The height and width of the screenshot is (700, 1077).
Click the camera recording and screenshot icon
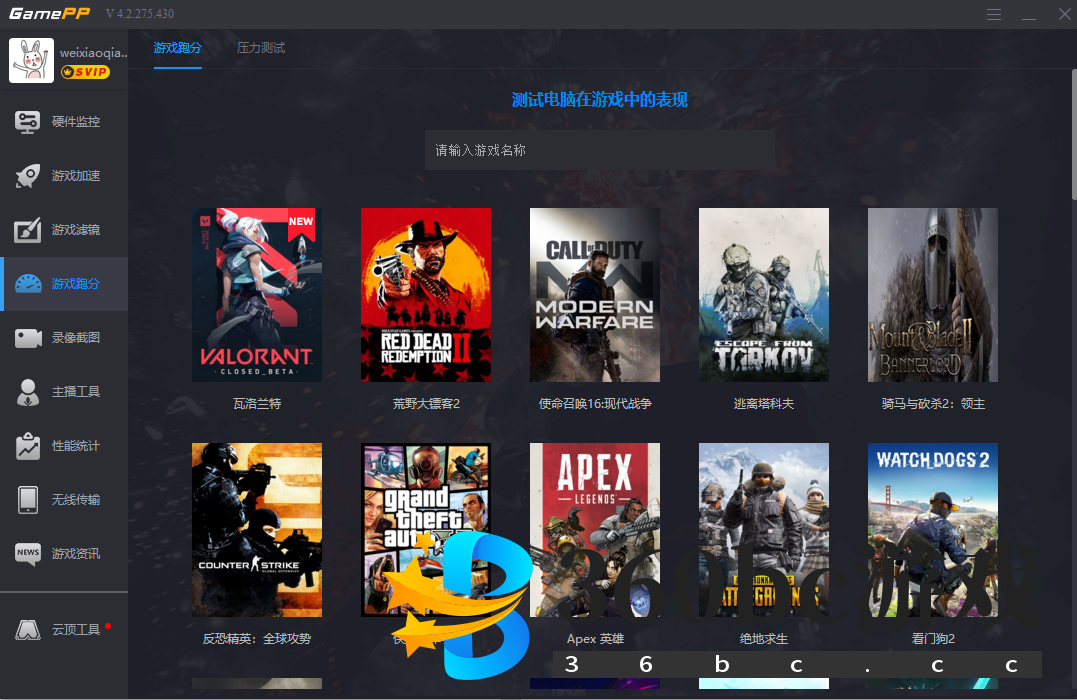[x=28, y=338]
